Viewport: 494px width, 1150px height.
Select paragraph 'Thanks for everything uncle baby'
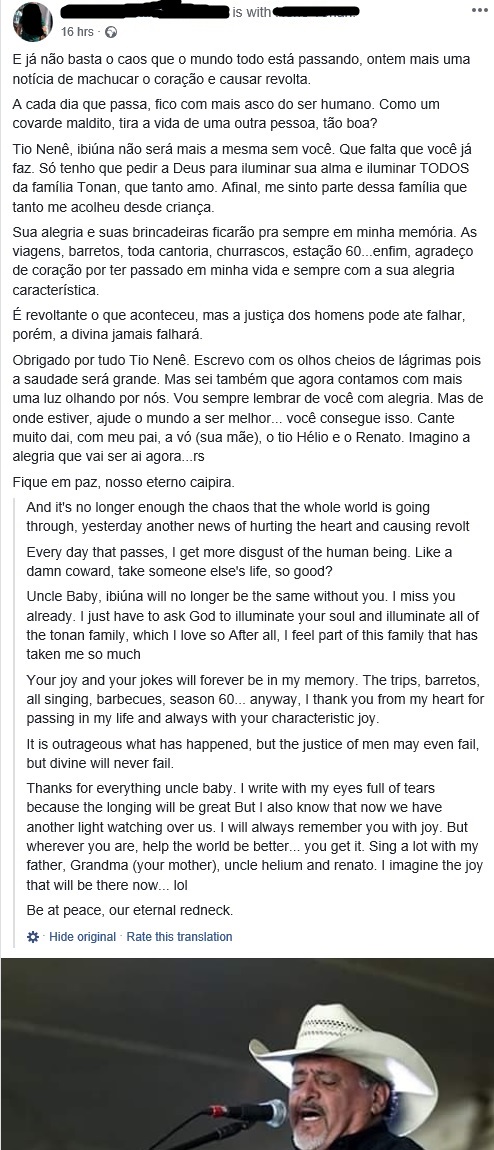251,836
